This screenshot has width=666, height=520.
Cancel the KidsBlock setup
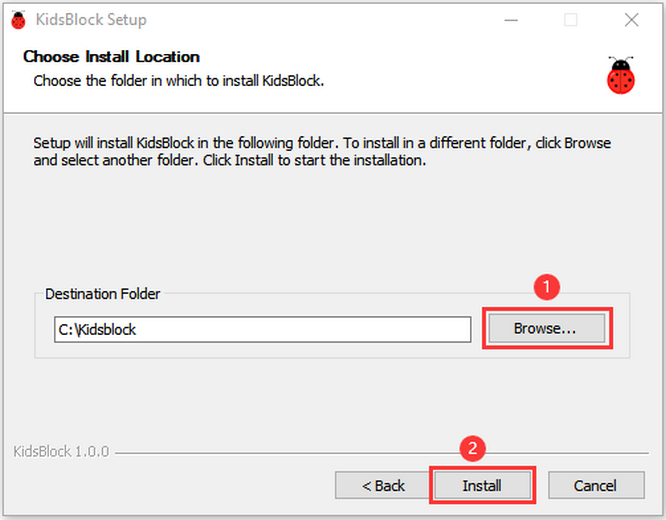coord(596,485)
